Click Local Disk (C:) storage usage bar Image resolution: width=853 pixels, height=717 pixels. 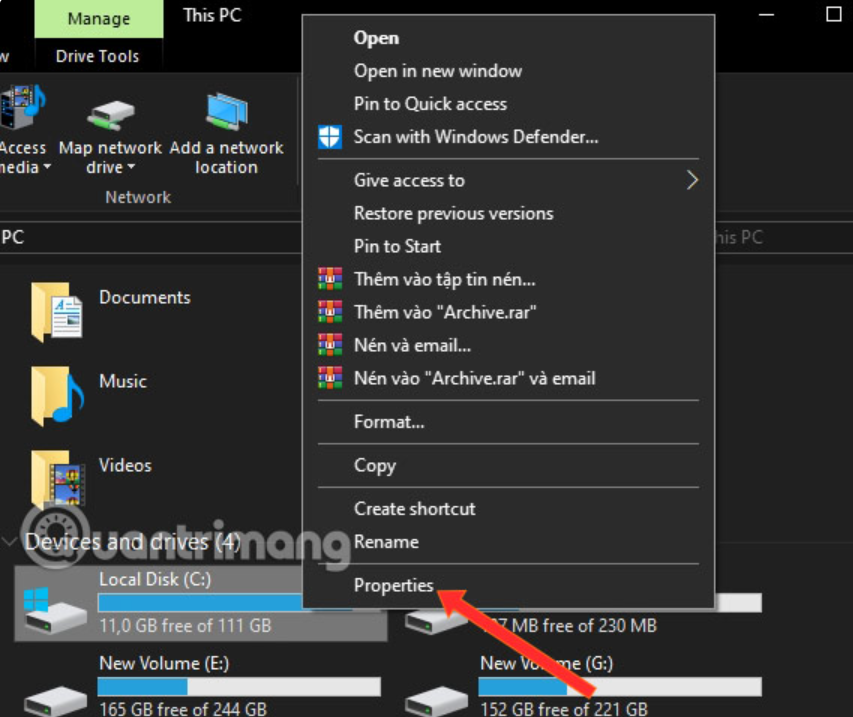pyautogui.click(x=200, y=602)
